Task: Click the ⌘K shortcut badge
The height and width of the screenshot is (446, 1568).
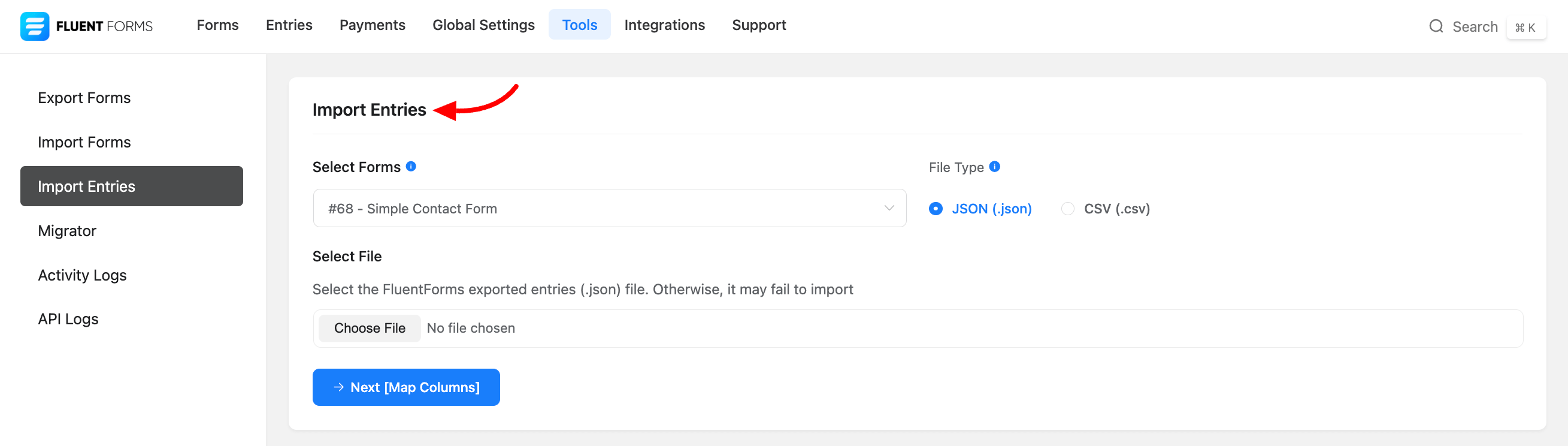Action: 1525,28
